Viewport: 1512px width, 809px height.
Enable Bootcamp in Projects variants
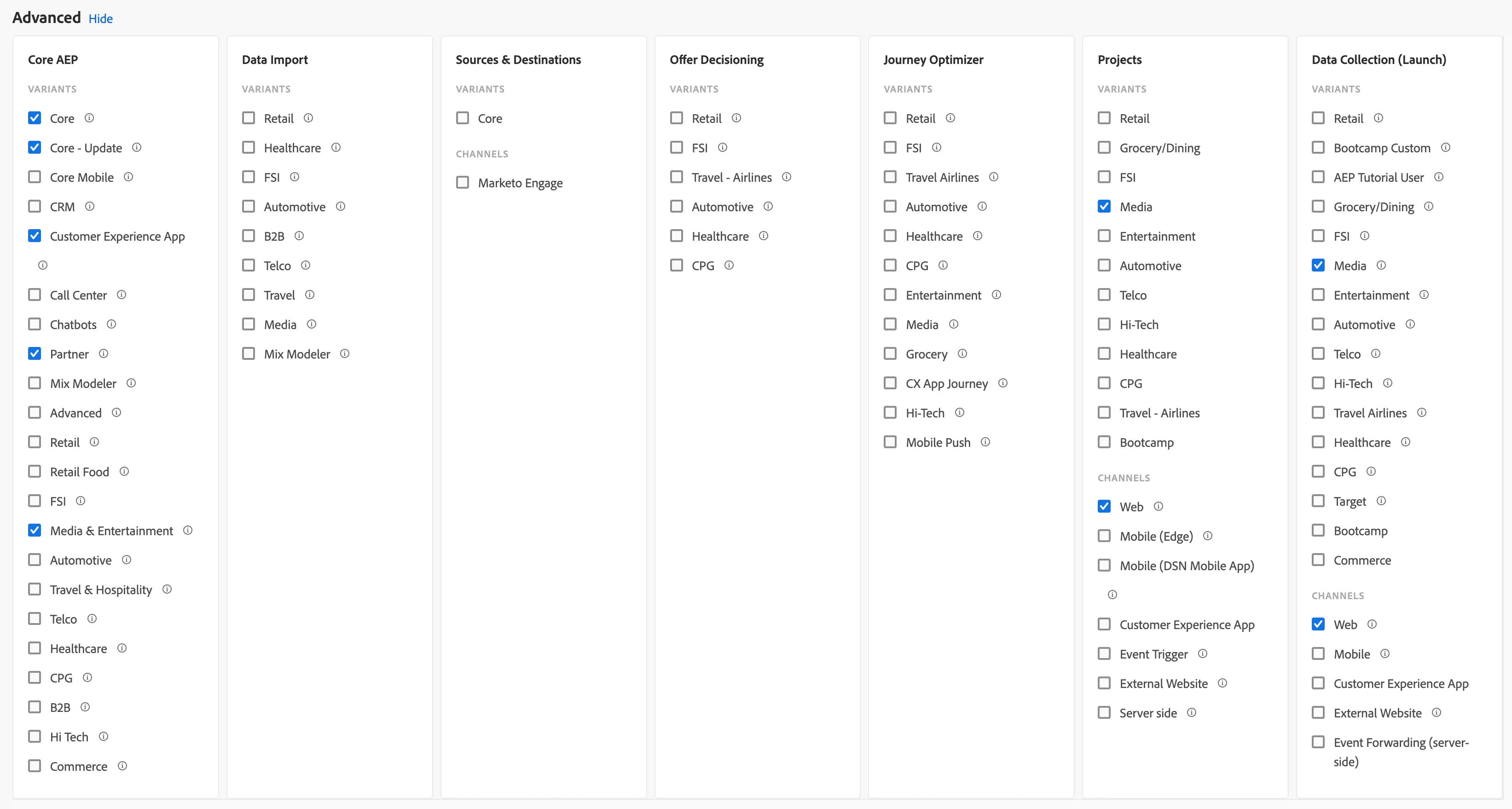(x=1104, y=442)
